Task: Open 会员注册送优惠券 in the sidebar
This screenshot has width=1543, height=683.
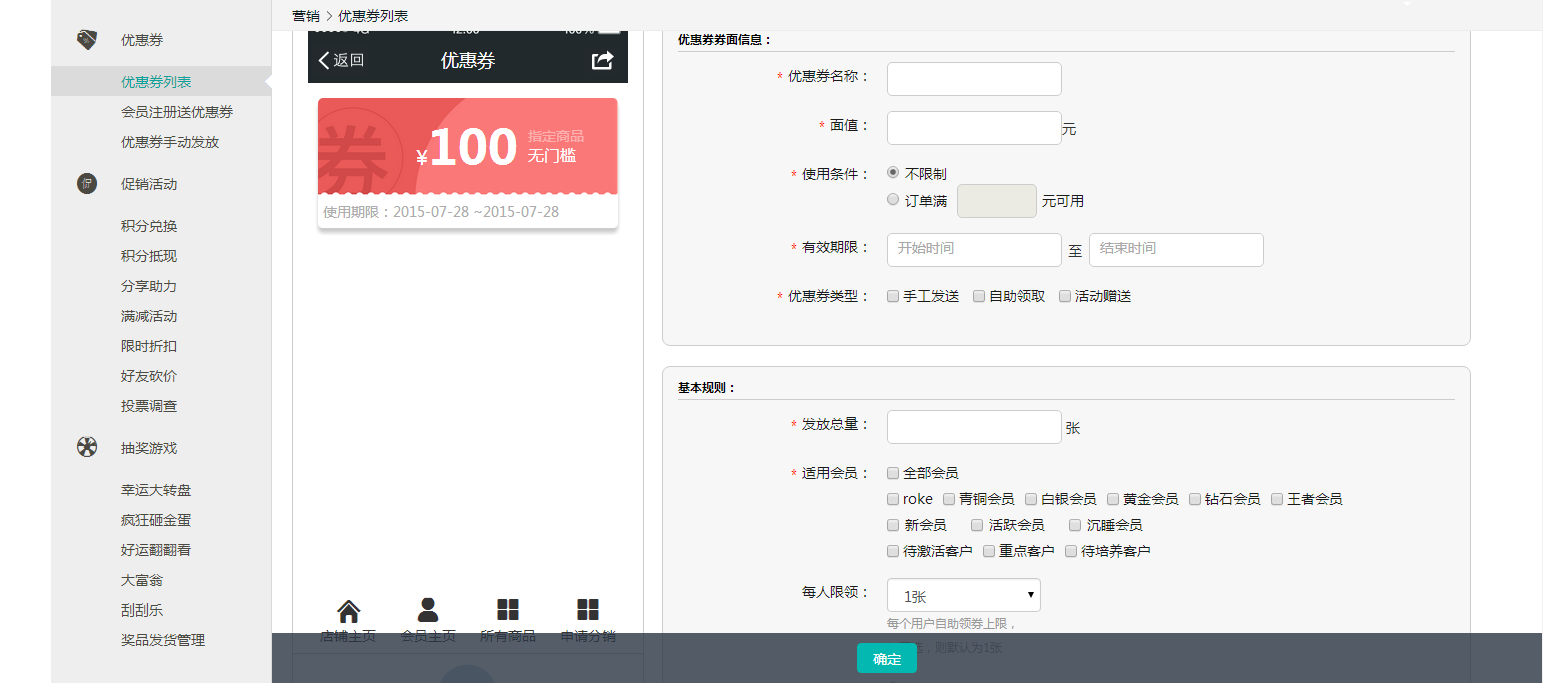Action: (x=177, y=112)
